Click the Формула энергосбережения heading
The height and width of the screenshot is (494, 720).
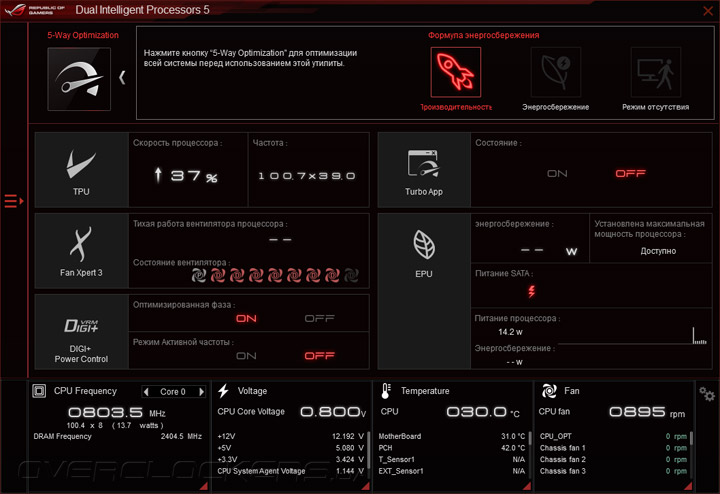(484, 35)
